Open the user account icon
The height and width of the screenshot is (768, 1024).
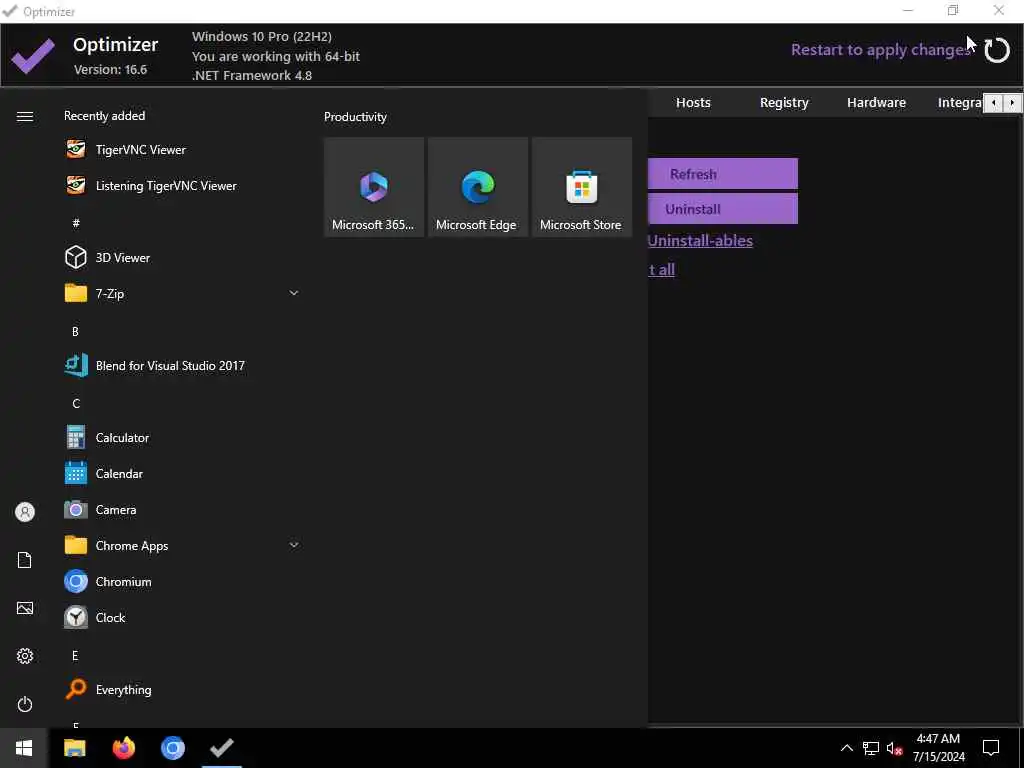click(x=25, y=512)
